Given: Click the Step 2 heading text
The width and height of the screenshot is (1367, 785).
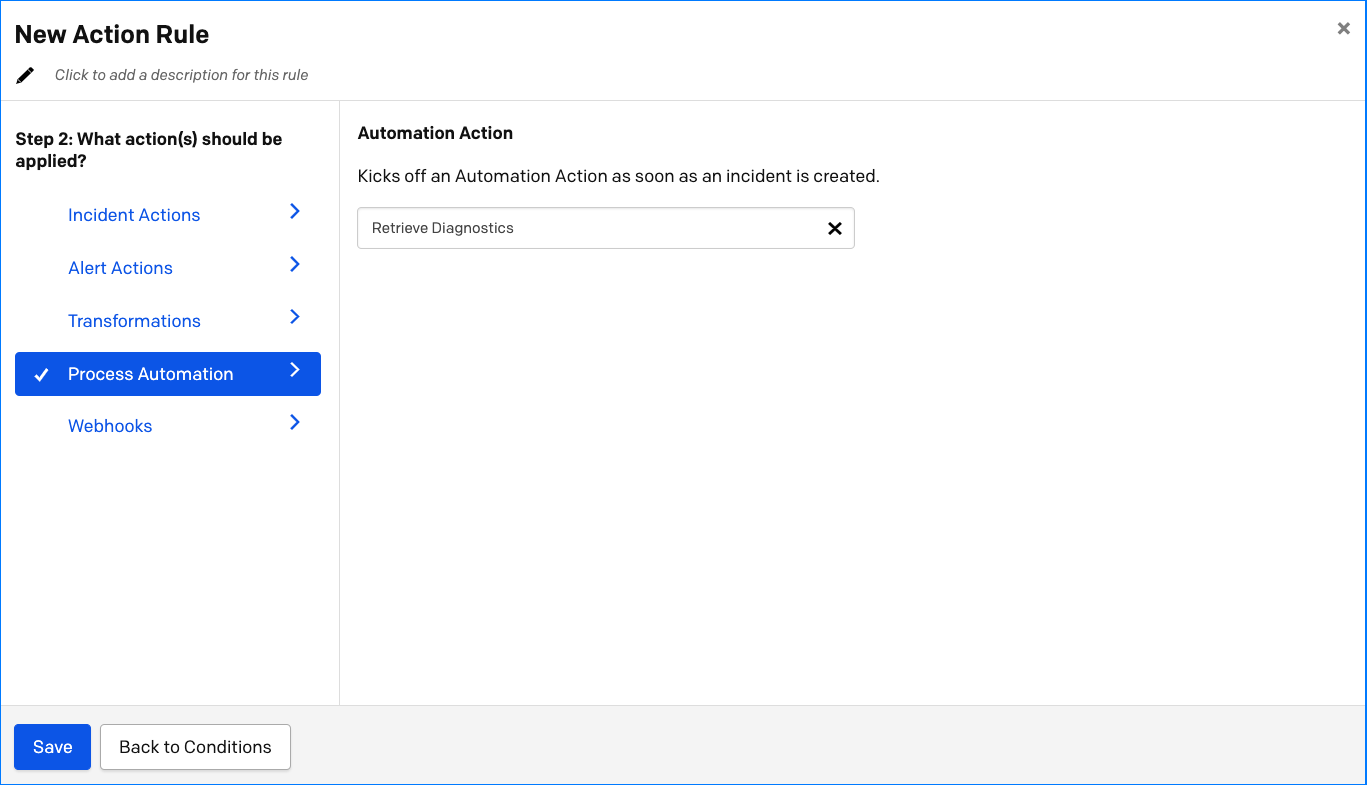Looking at the screenshot, I should [149, 149].
